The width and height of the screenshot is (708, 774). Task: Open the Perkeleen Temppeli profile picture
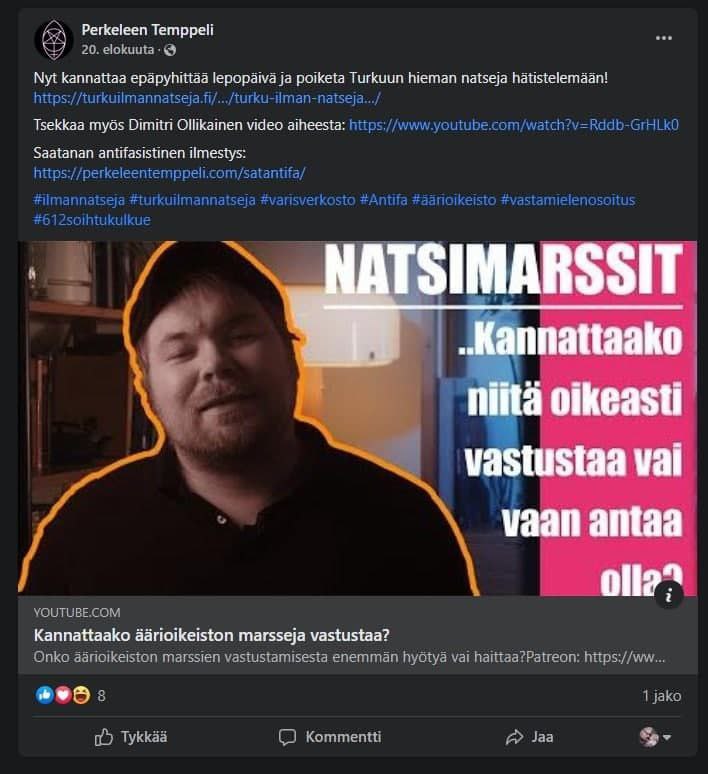coord(53,40)
